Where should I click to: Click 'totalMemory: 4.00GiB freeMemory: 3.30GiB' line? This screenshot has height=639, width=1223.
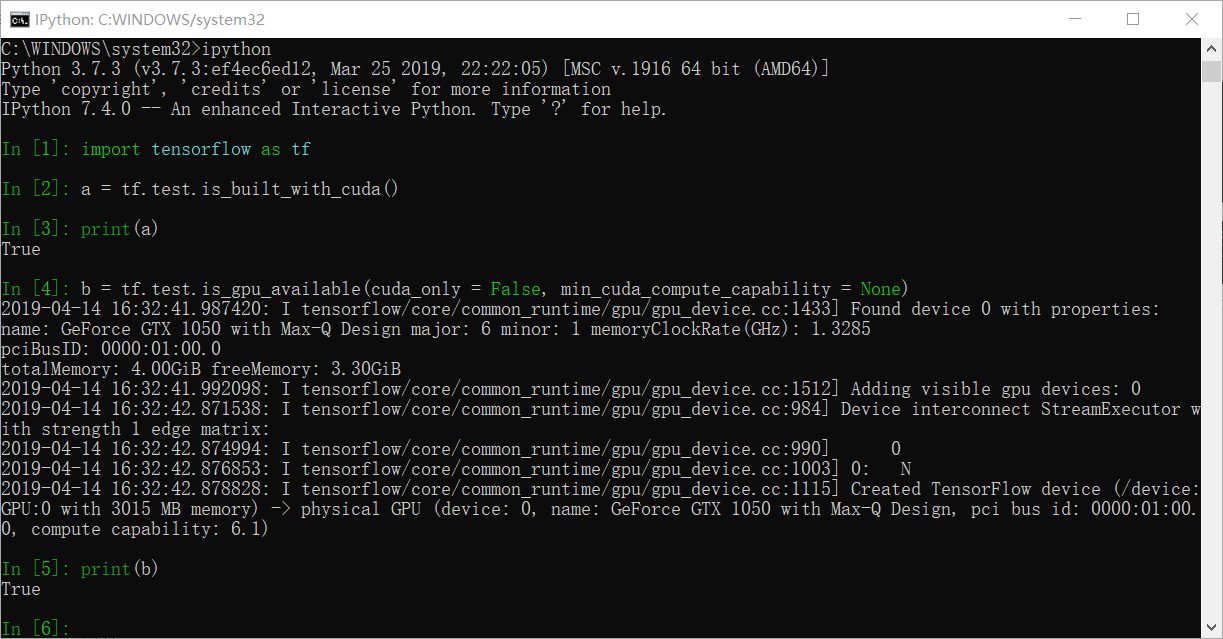click(201, 369)
